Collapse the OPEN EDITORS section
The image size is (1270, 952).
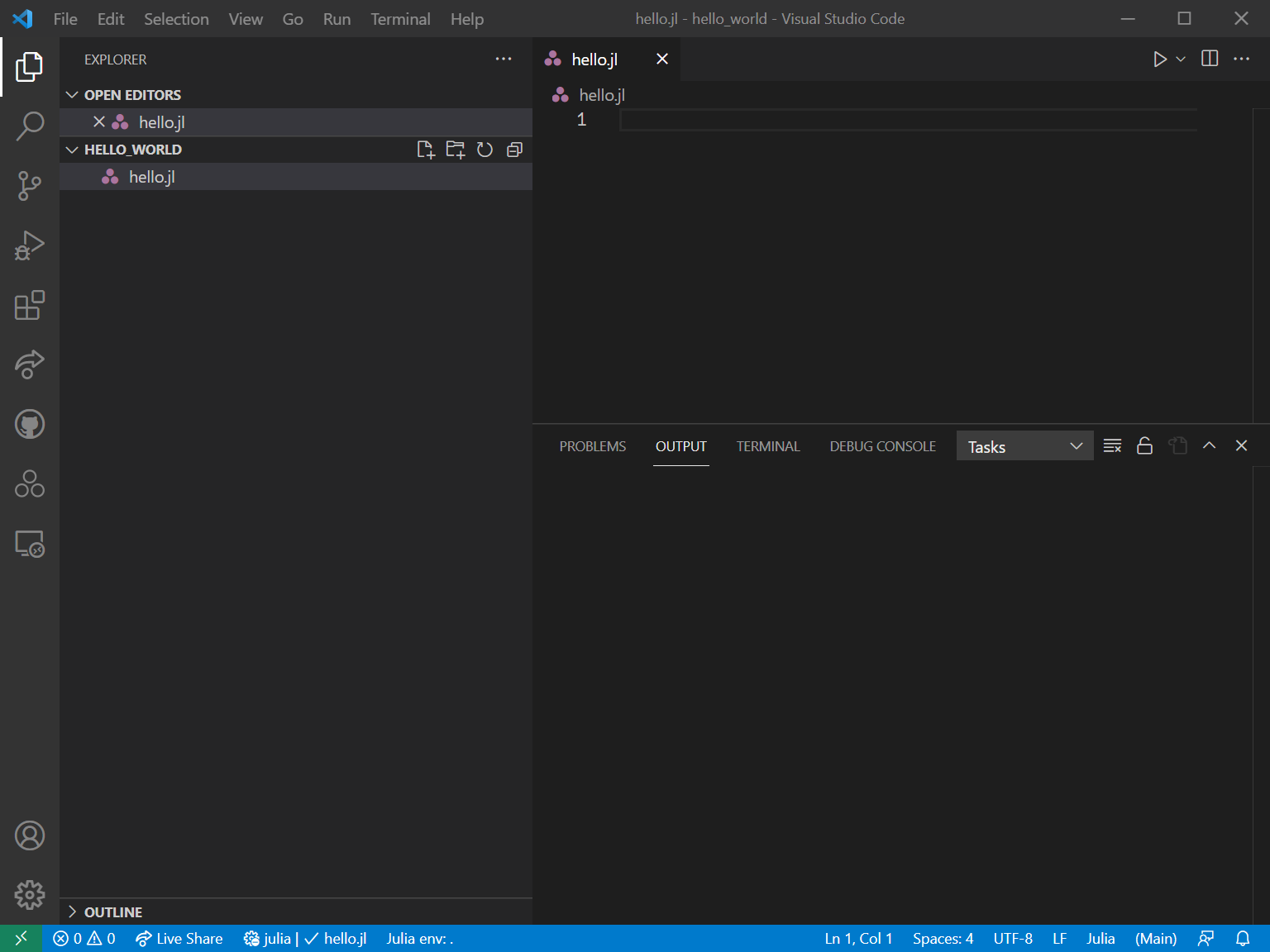coord(72,94)
